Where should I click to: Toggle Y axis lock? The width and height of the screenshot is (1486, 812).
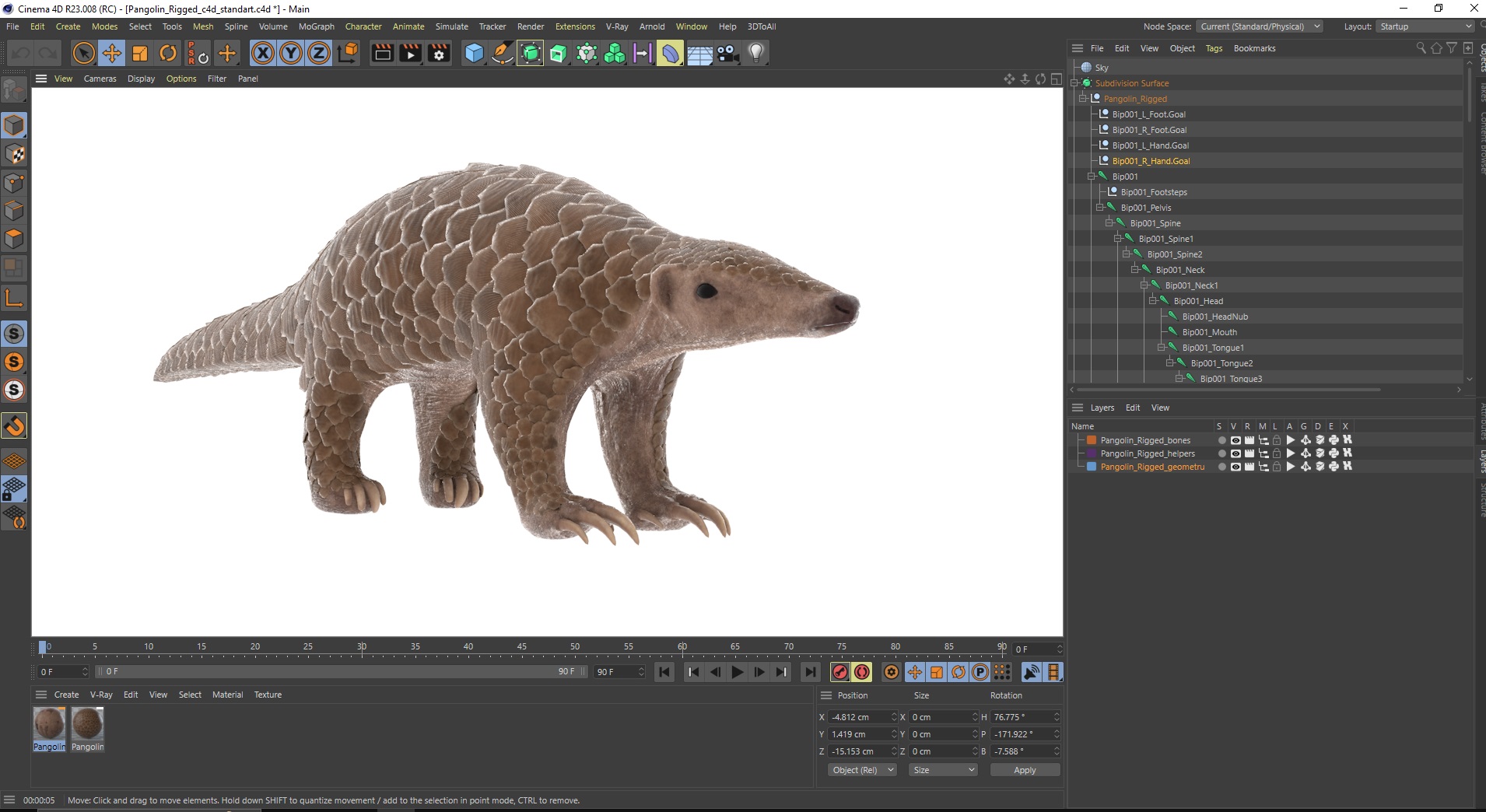[x=291, y=53]
